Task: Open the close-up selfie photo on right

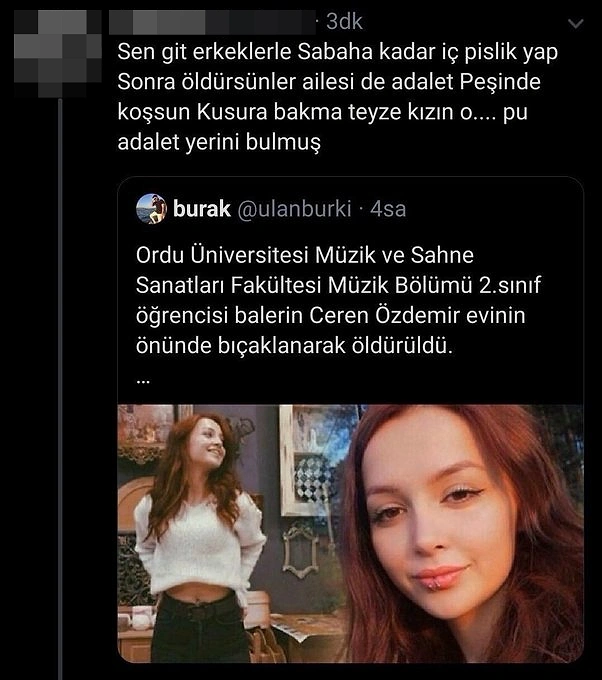Action: 464,532
